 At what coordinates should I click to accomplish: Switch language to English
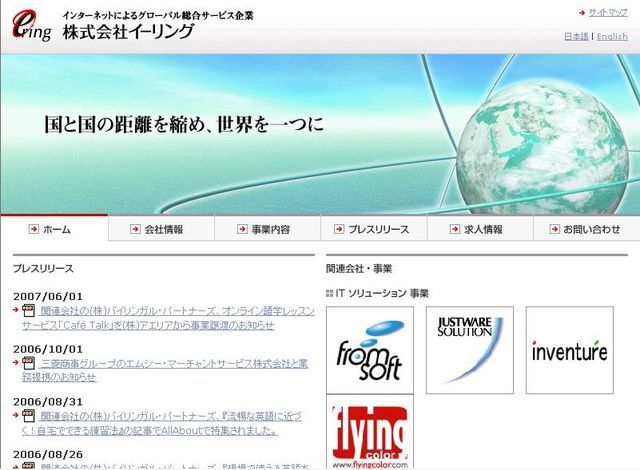click(612, 36)
